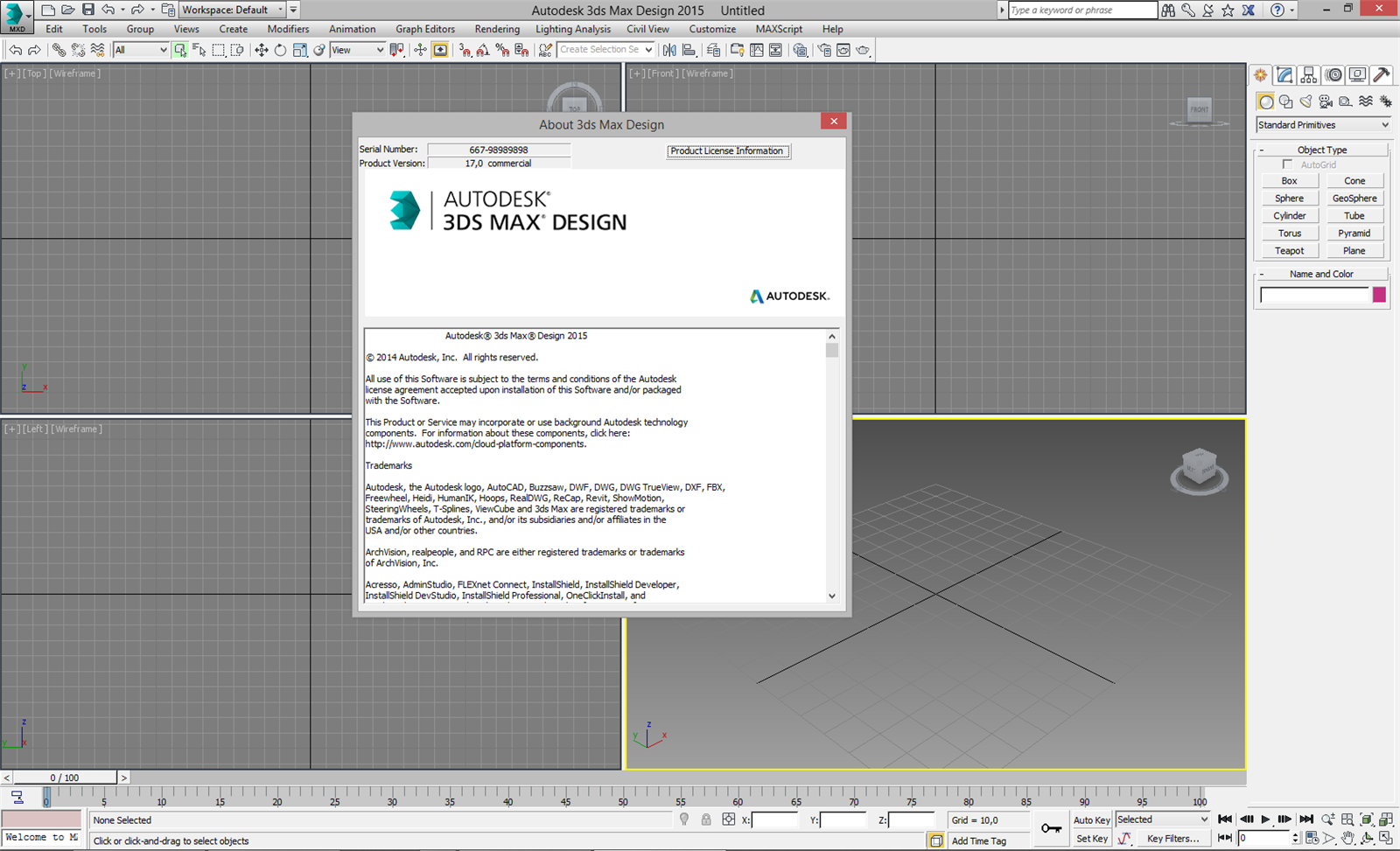Collapse the Object Type rollout
The height and width of the screenshot is (851, 1400).
tap(1322, 150)
